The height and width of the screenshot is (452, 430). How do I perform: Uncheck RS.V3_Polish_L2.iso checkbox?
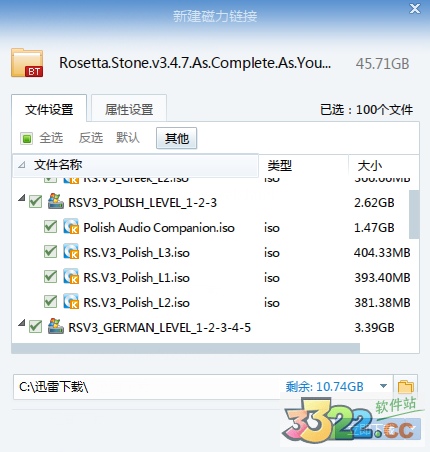50,302
